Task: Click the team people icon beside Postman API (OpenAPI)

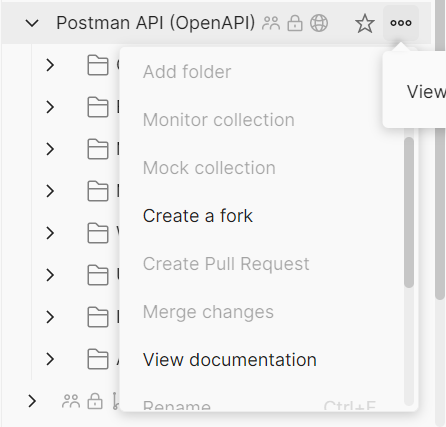Action: (x=271, y=23)
